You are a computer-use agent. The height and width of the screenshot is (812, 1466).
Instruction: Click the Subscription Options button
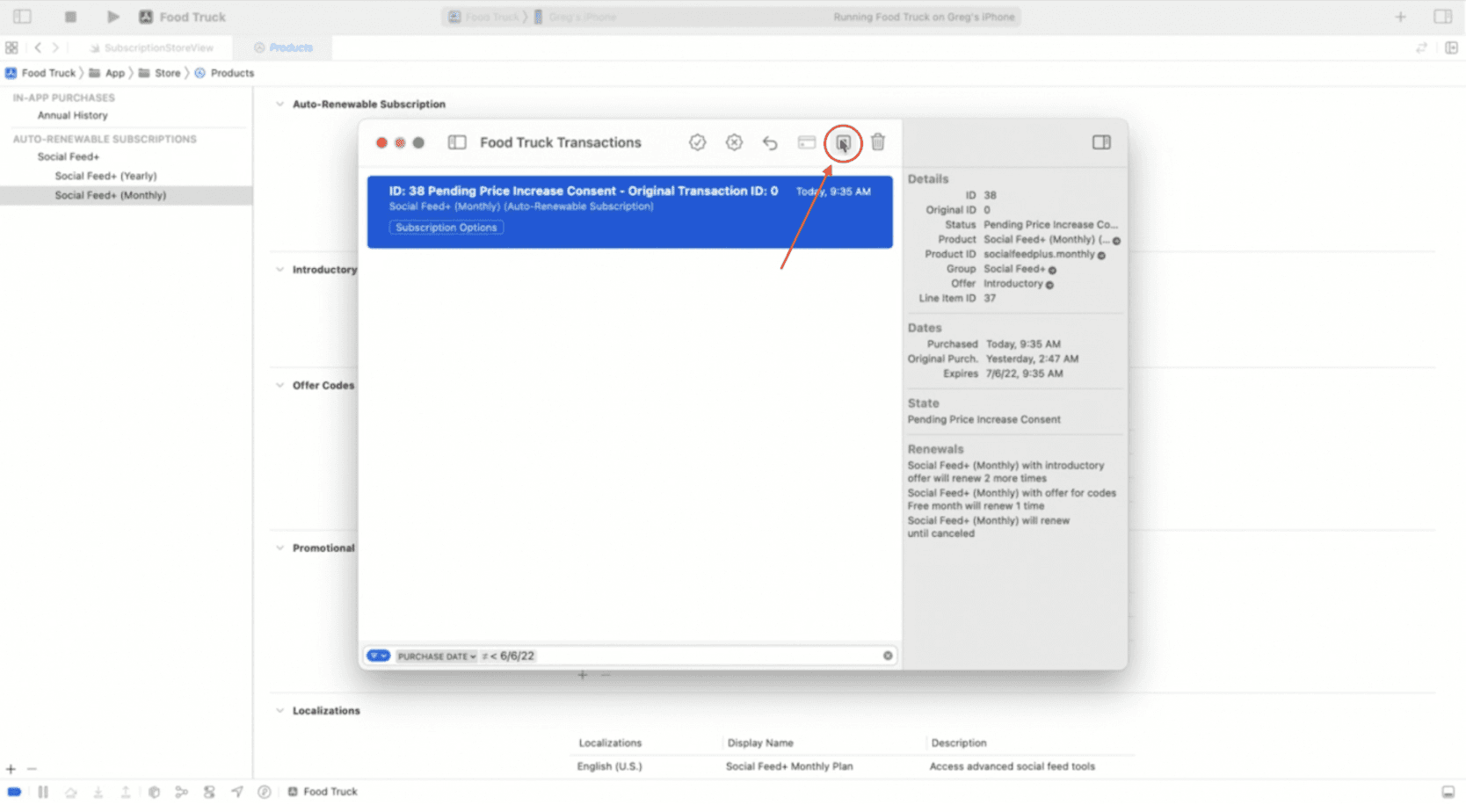point(446,227)
